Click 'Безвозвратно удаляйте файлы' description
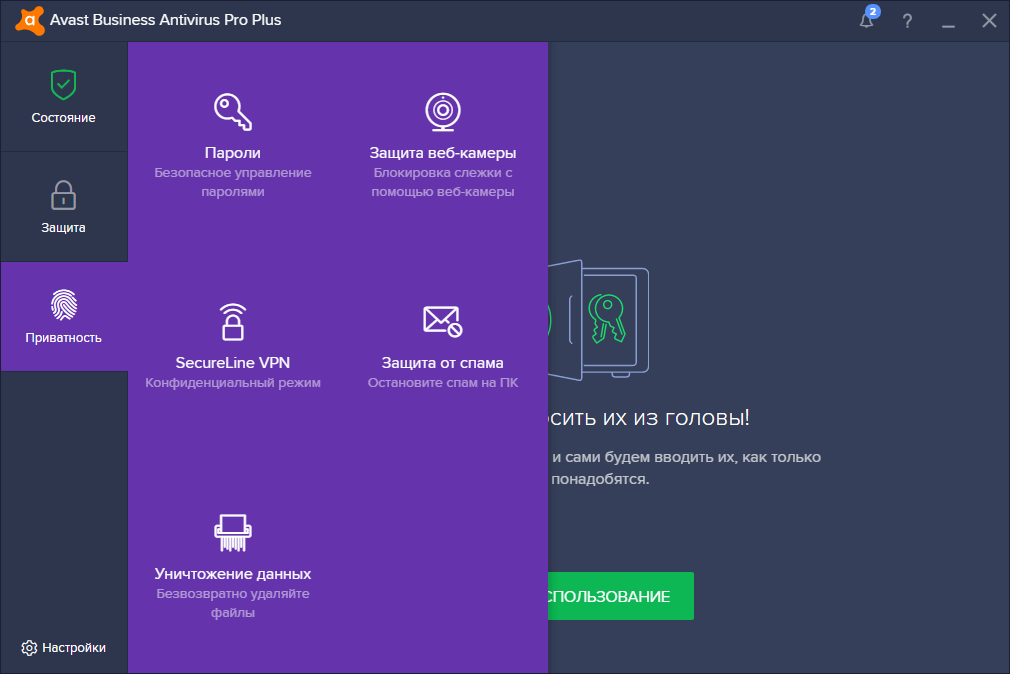This screenshot has height=674, width=1010. [233, 602]
